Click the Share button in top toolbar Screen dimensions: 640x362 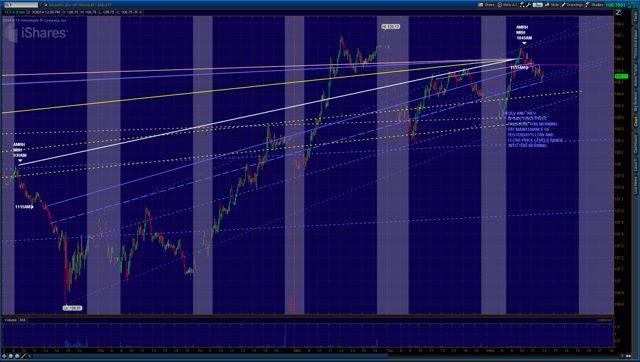(x=486, y=5)
